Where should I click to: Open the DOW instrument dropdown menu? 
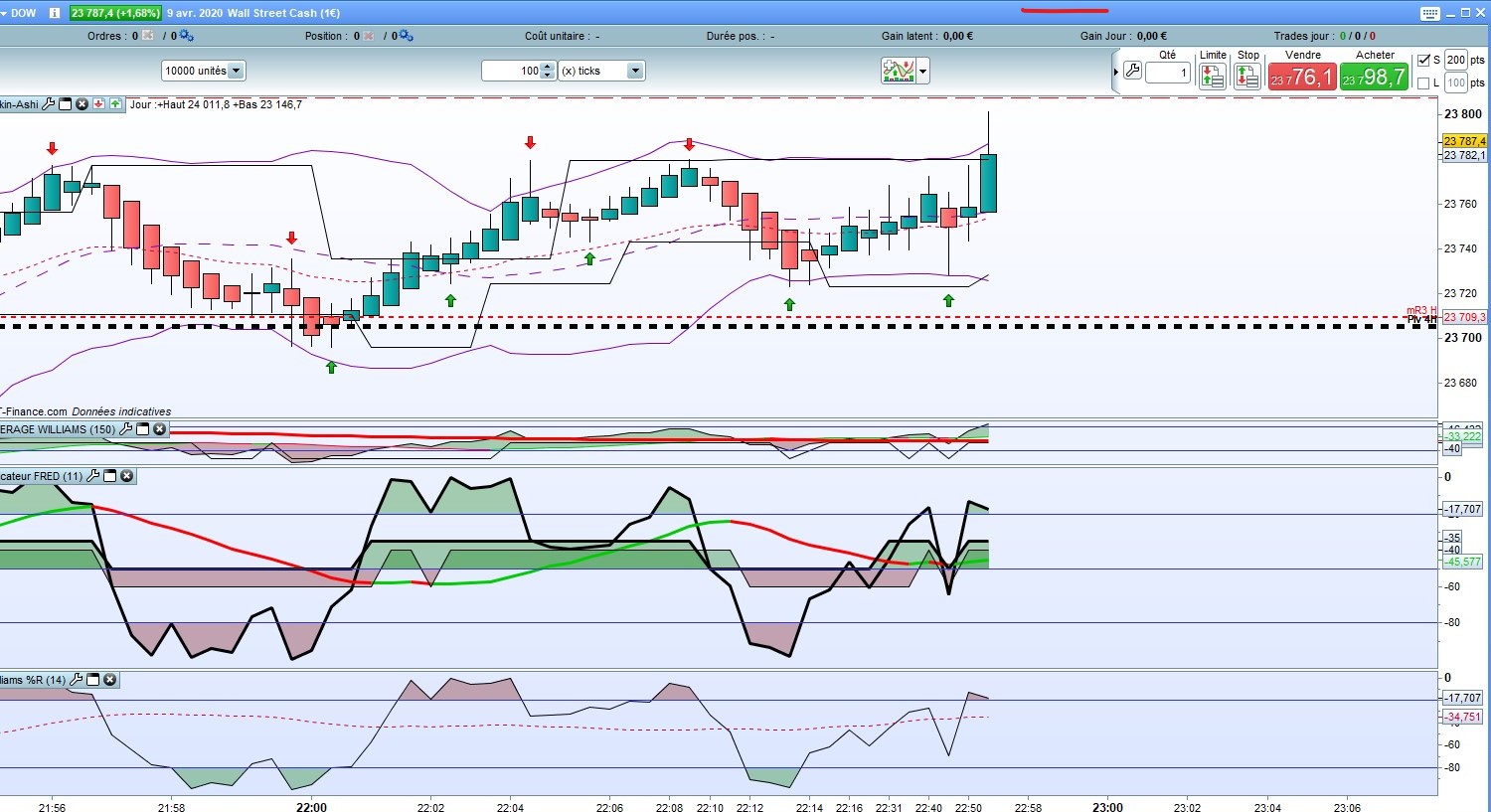tap(5, 13)
